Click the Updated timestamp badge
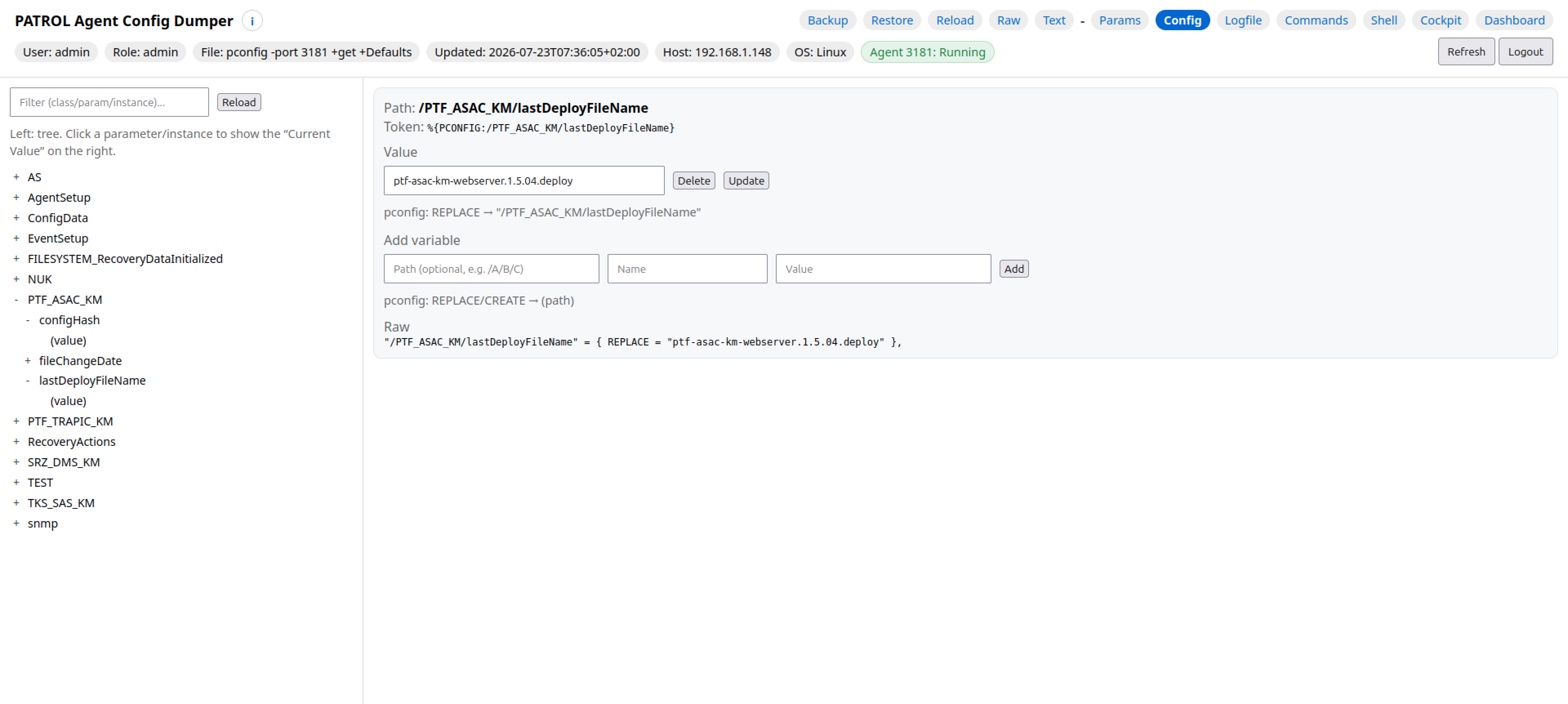This screenshot has height=704, width=1568. (537, 52)
